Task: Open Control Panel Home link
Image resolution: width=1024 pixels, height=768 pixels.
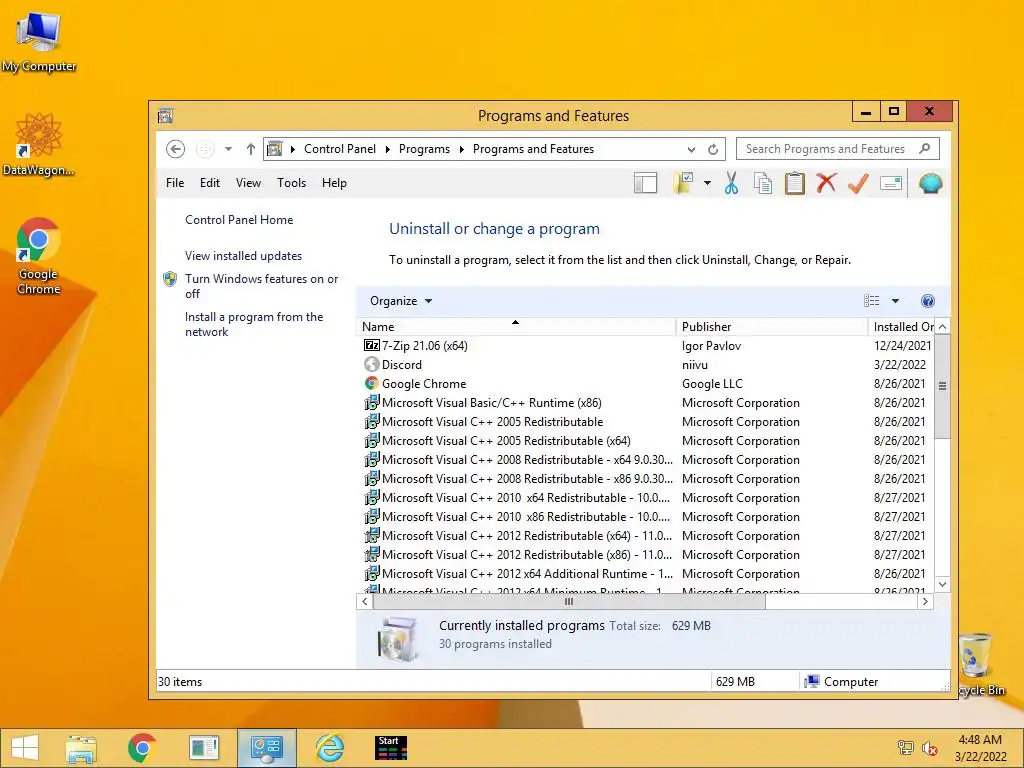Action: point(239,220)
